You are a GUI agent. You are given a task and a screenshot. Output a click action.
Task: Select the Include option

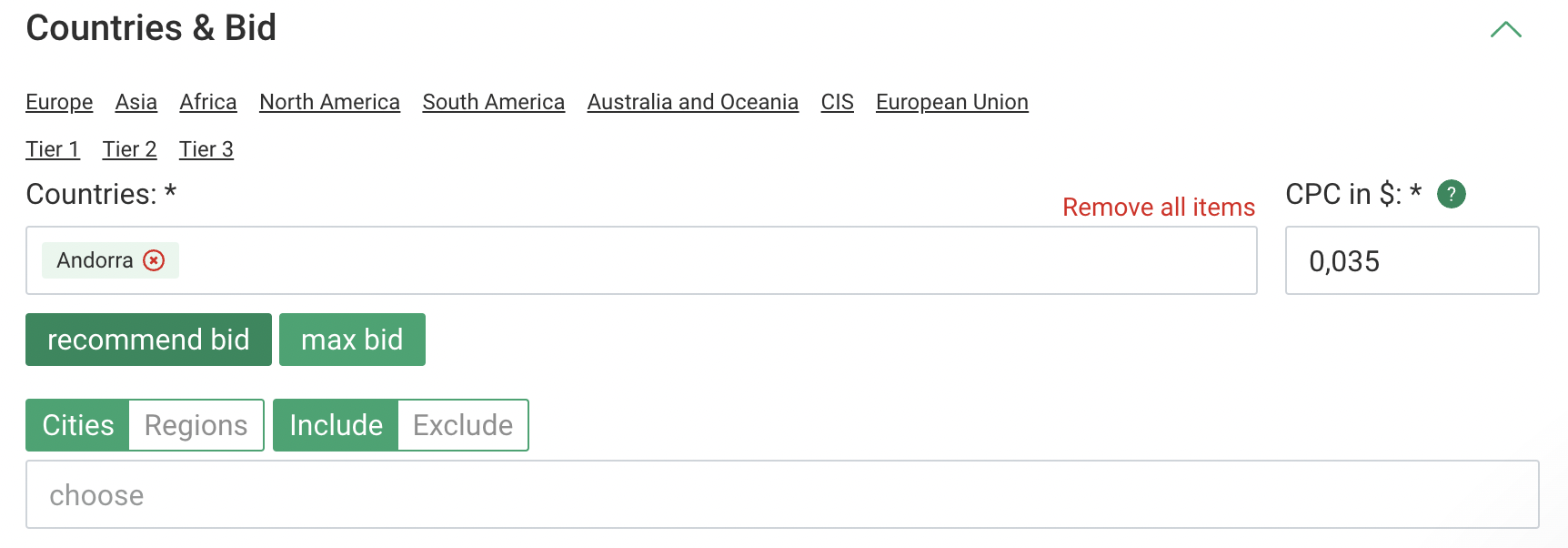point(336,425)
